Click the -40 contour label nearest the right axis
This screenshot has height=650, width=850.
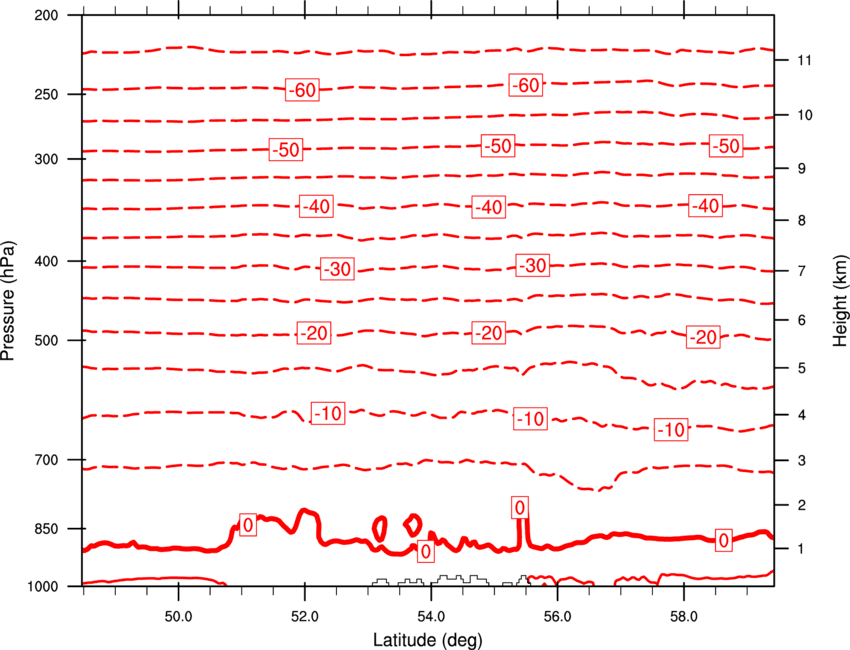click(705, 205)
